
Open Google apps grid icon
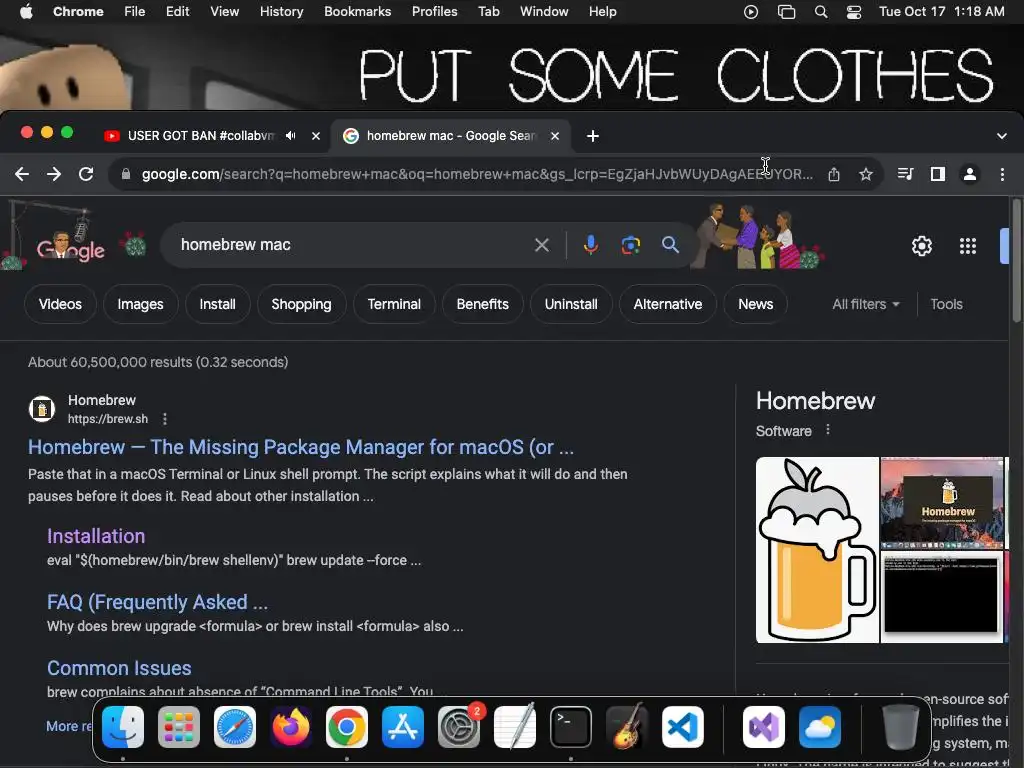(x=968, y=246)
